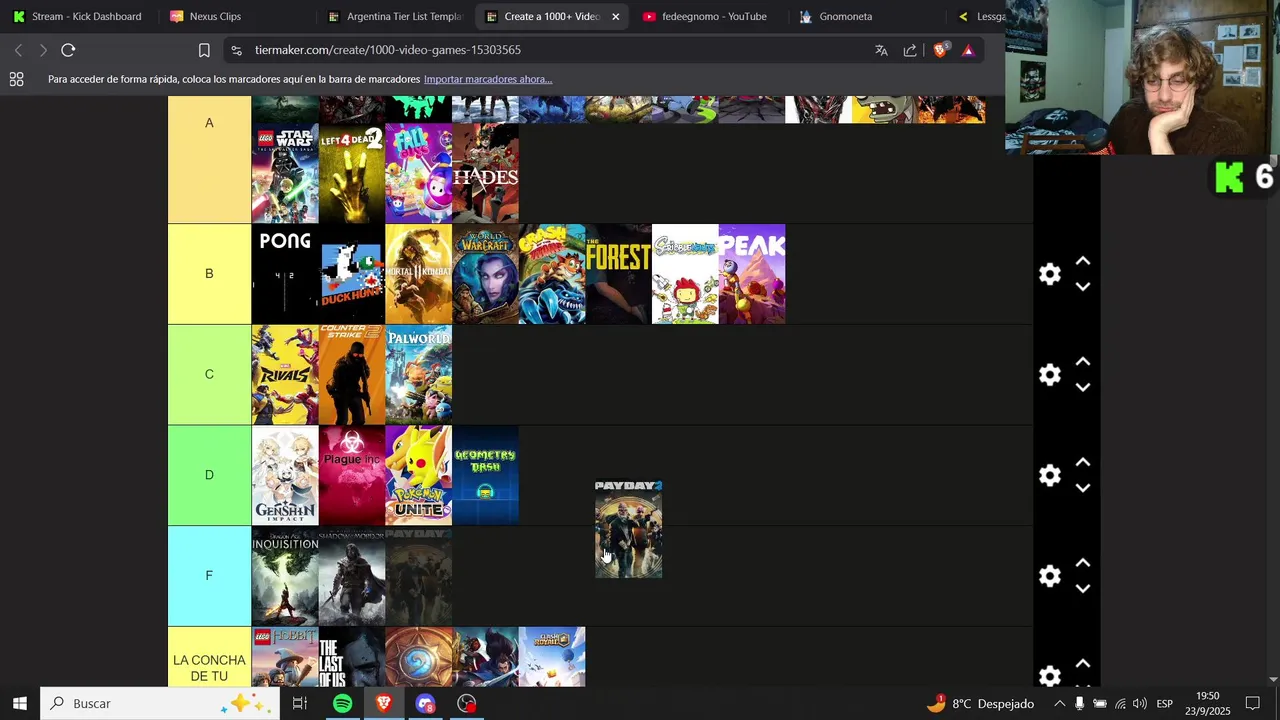
Task: Open apps grid icon in bookmarks bar
Action: (16, 79)
